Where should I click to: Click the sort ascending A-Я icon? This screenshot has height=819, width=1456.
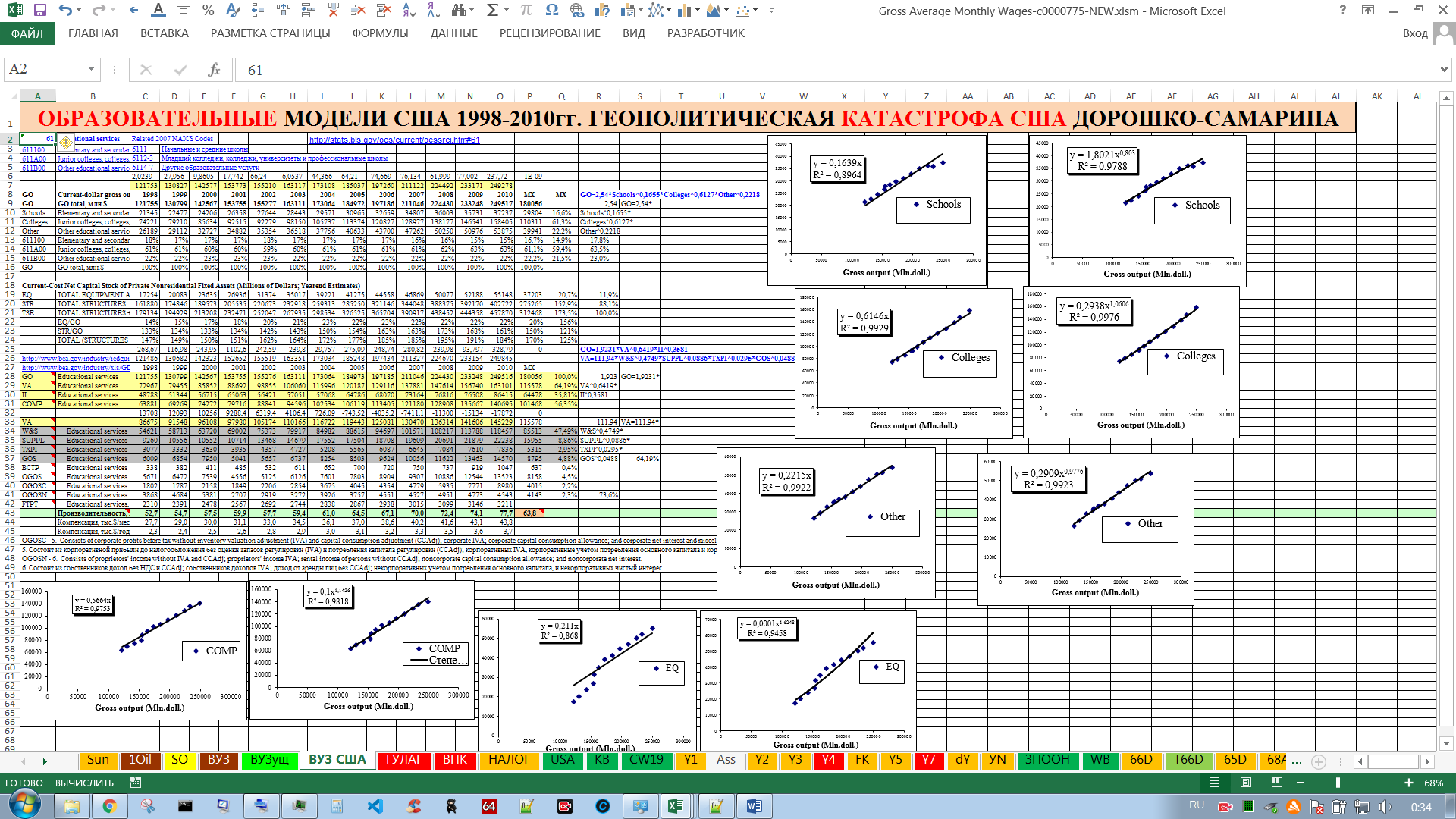tap(409, 11)
